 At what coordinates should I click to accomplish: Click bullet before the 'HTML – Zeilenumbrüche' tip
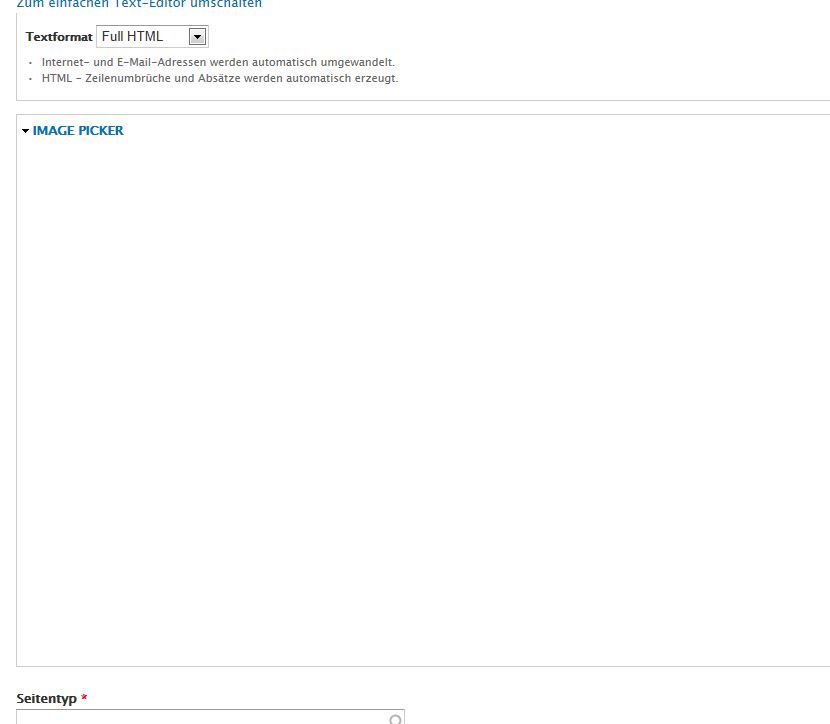tap(31, 79)
